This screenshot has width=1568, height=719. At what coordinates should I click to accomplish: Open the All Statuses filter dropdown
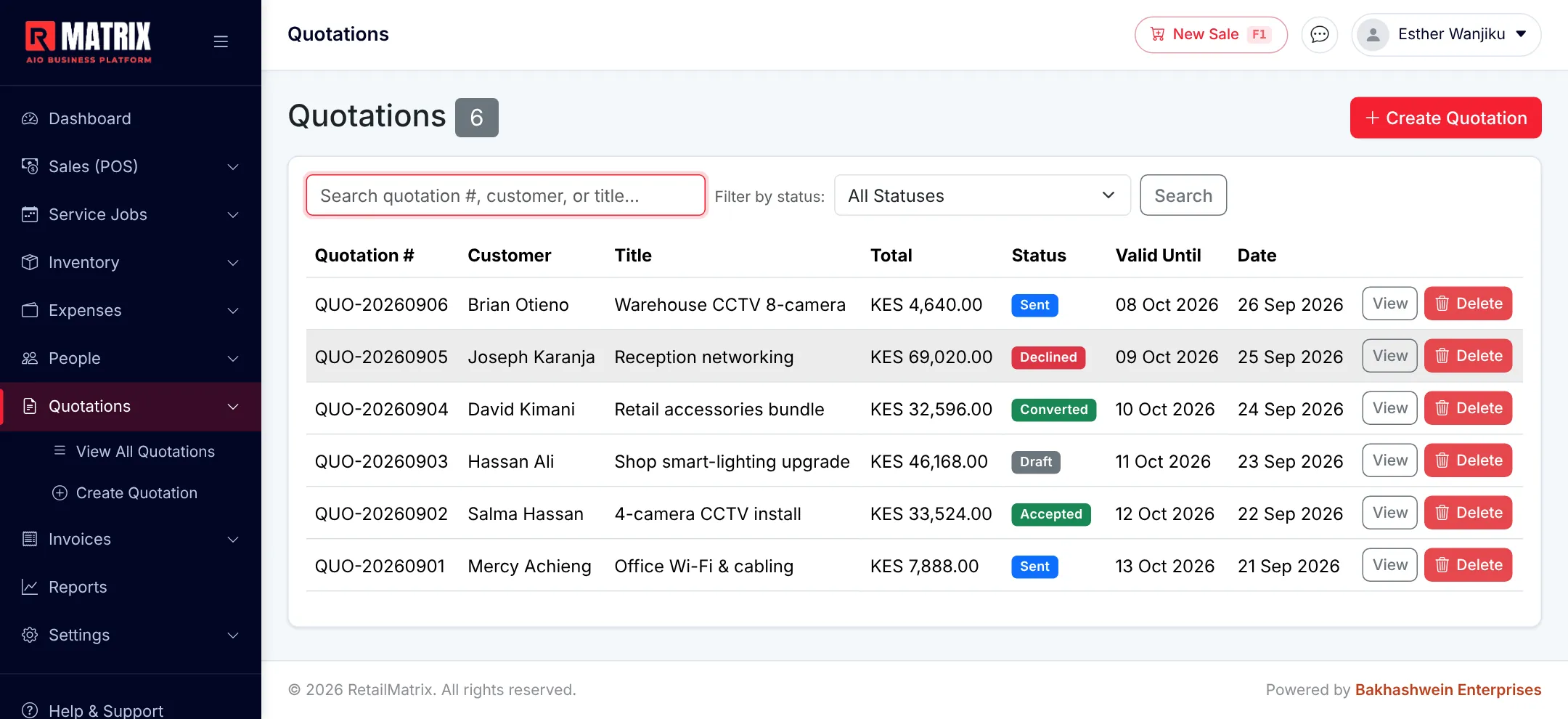tap(982, 195)
